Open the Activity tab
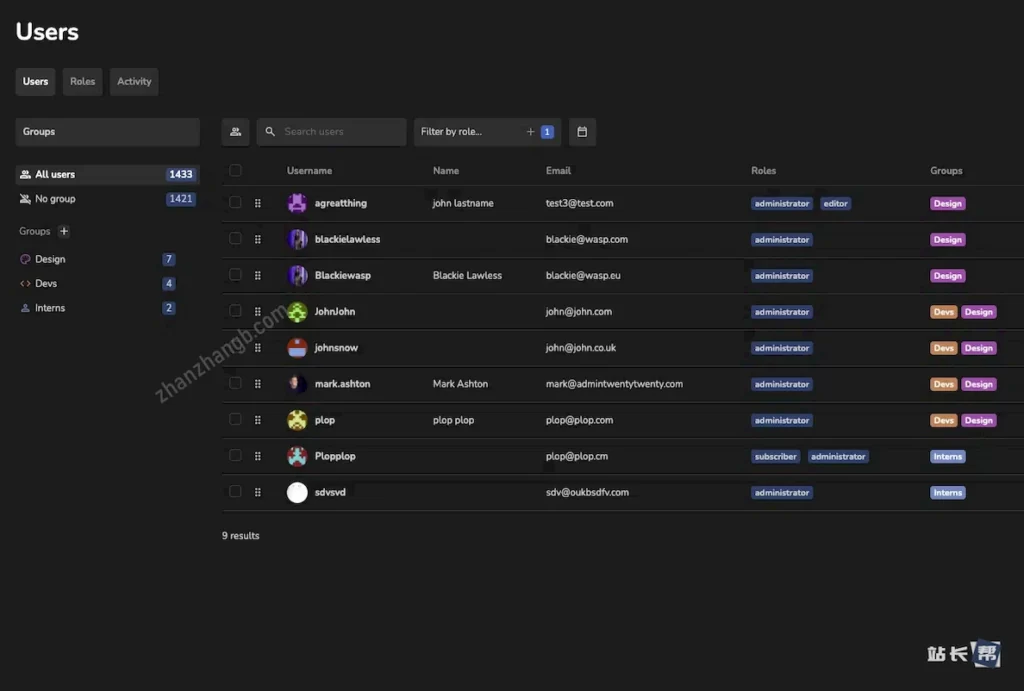This screenshot has height=691, width=1024. coord(134,81)
